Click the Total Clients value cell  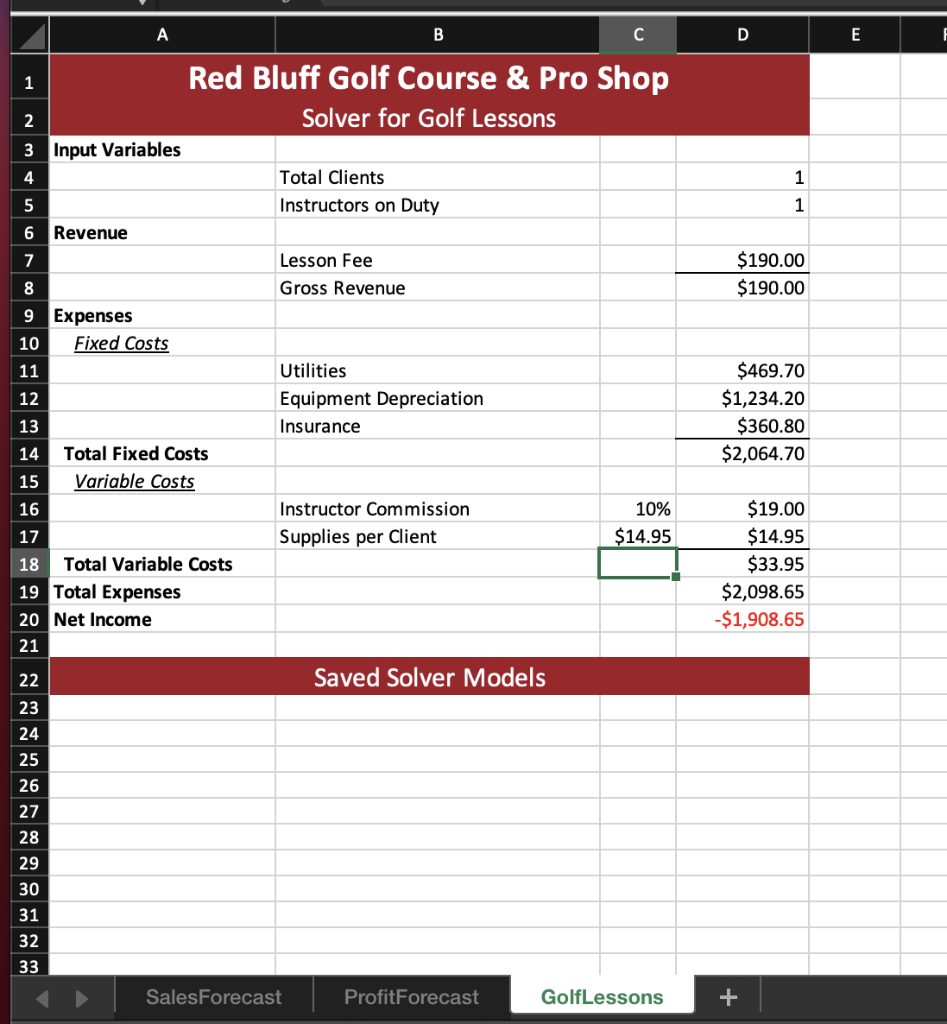[742, 177]
